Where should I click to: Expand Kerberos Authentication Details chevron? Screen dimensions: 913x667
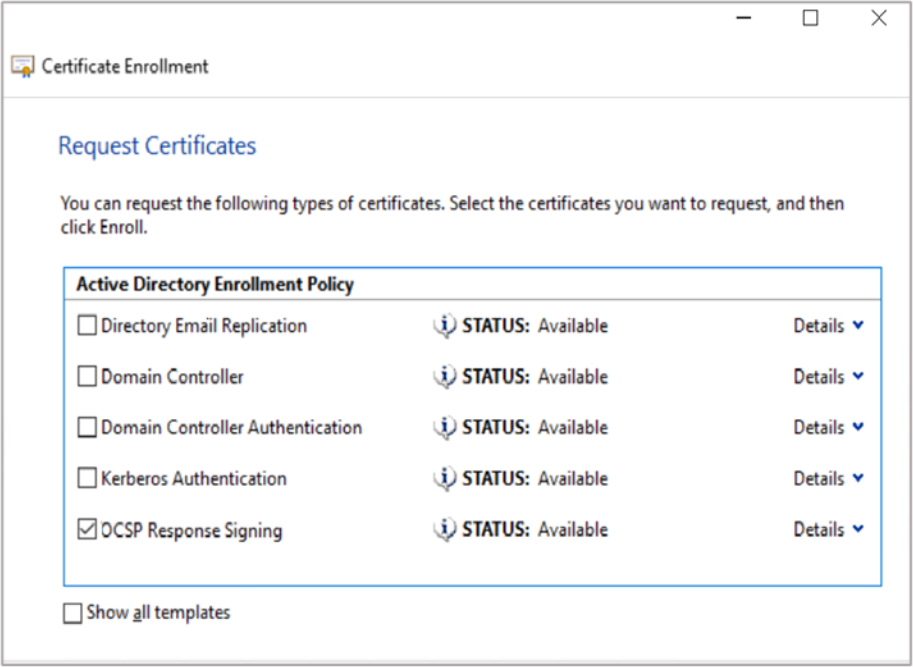858,479
